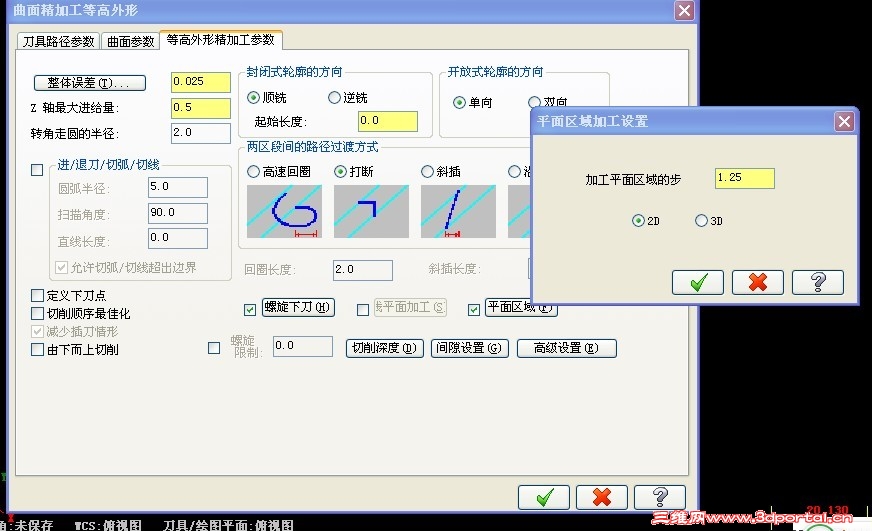Choose the 打断 transition option

coord(340,172)
